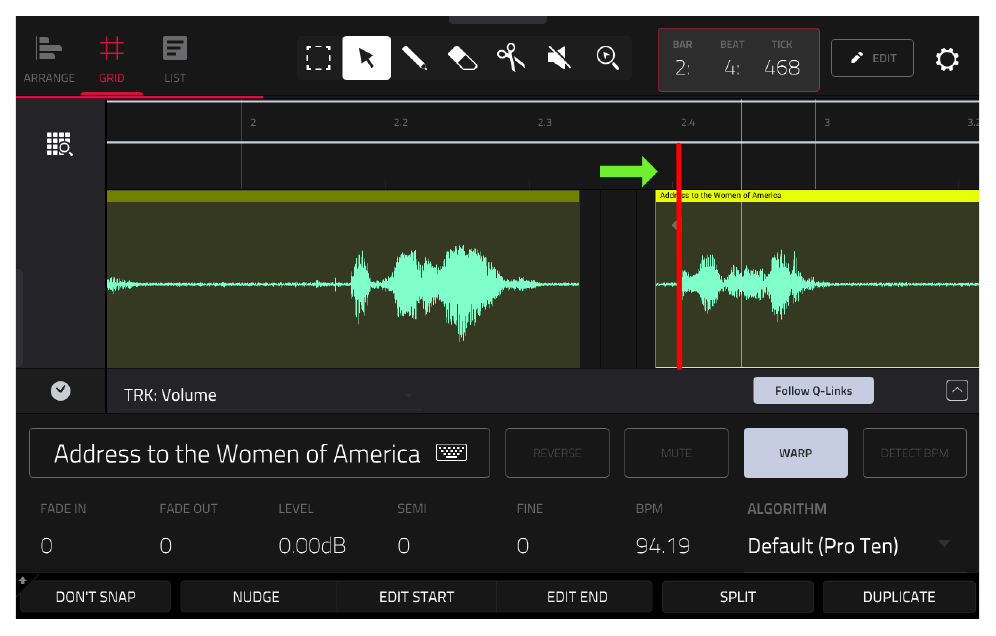The image size is (996, 636).
Task: Click the Split button
Action: click(x=737, y=597)
